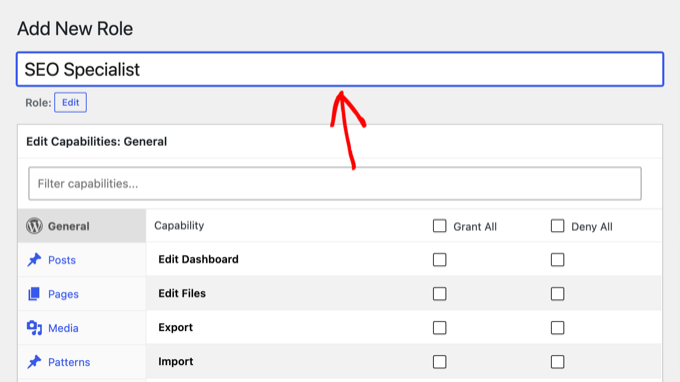Click the pages icon next to Pages

tap(34, 294)
